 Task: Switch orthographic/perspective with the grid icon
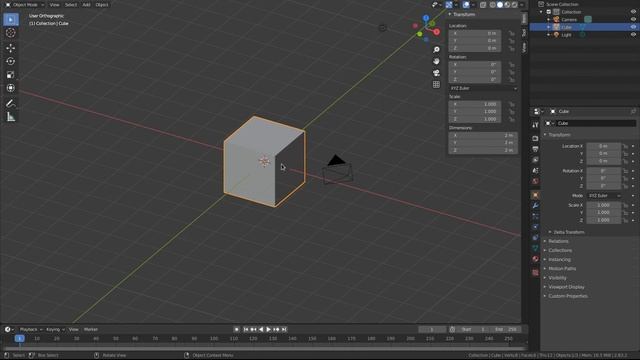click(x=436, y=84)
